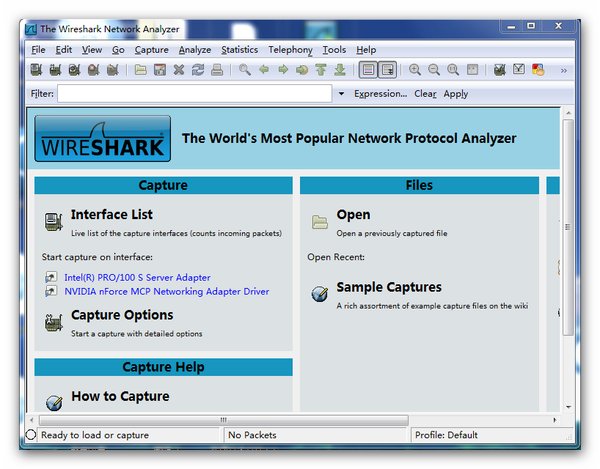This screenshot has width=600, height=469.
Task: Jump to last packet toolbar icon
Action: pos(340,70)
